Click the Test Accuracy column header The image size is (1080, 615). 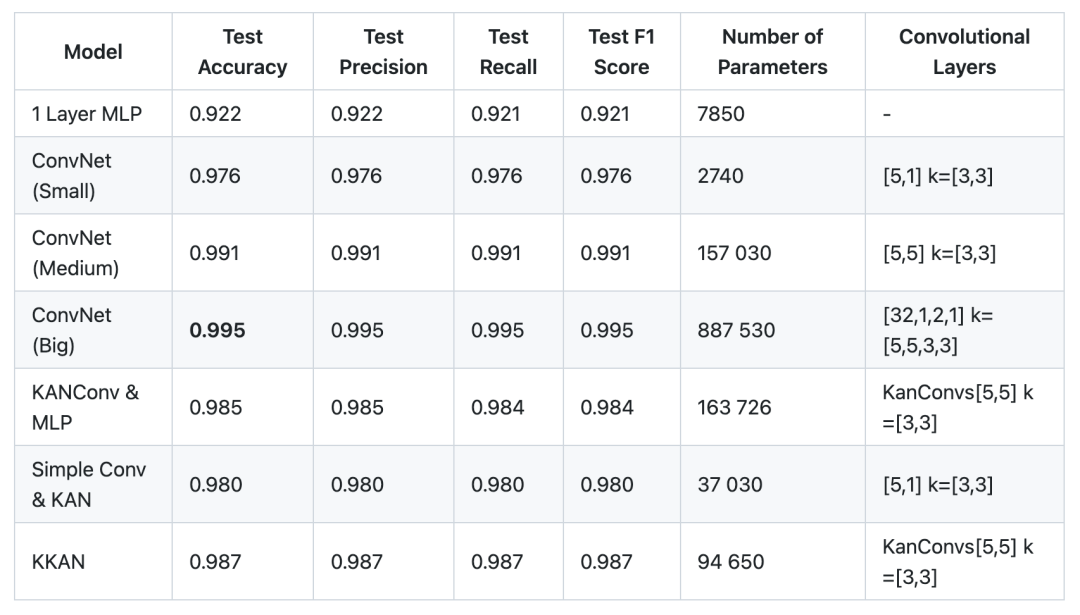(x=242, y=52)
